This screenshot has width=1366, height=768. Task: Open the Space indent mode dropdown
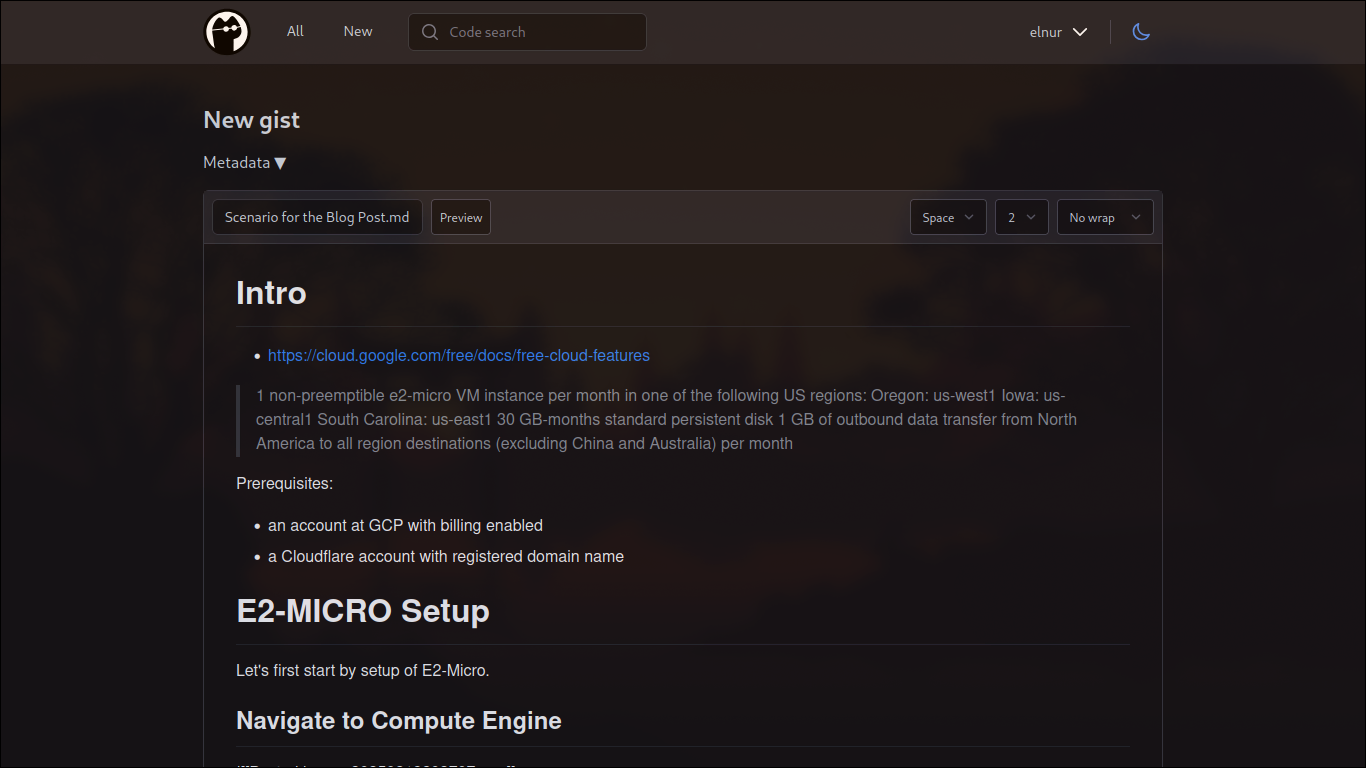(948, 217)
